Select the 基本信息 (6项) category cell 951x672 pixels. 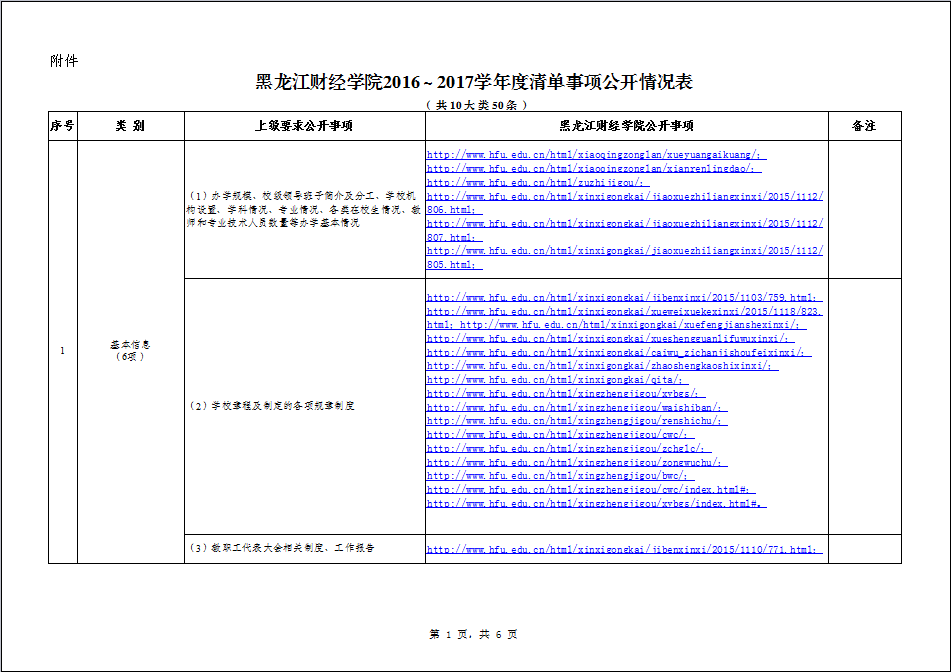click(x=130, y=350)
